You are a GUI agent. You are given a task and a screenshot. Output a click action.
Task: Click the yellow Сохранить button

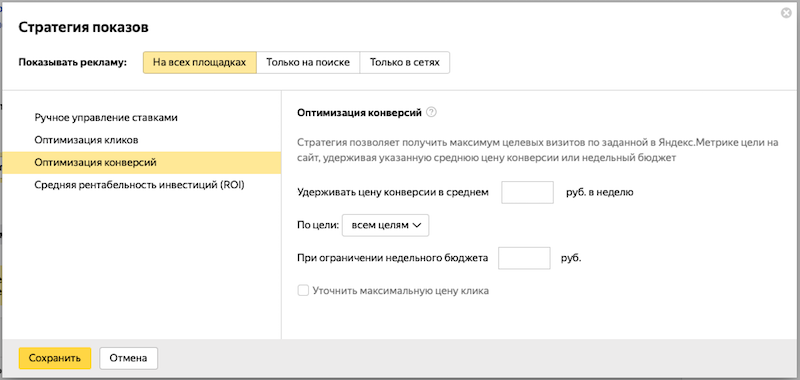(55, 358)
